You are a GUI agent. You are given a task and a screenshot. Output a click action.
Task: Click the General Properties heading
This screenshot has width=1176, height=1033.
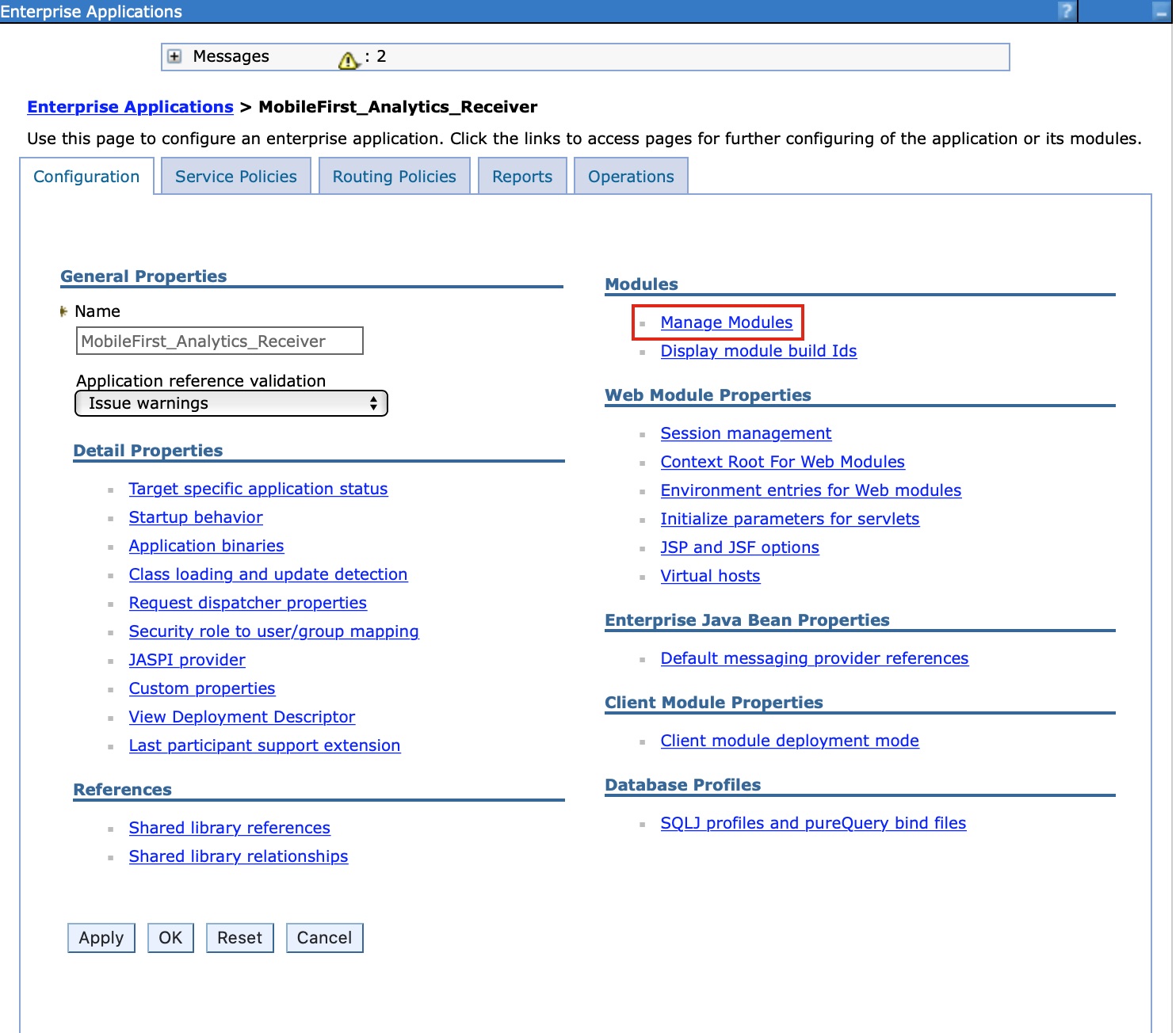[143, 276]
